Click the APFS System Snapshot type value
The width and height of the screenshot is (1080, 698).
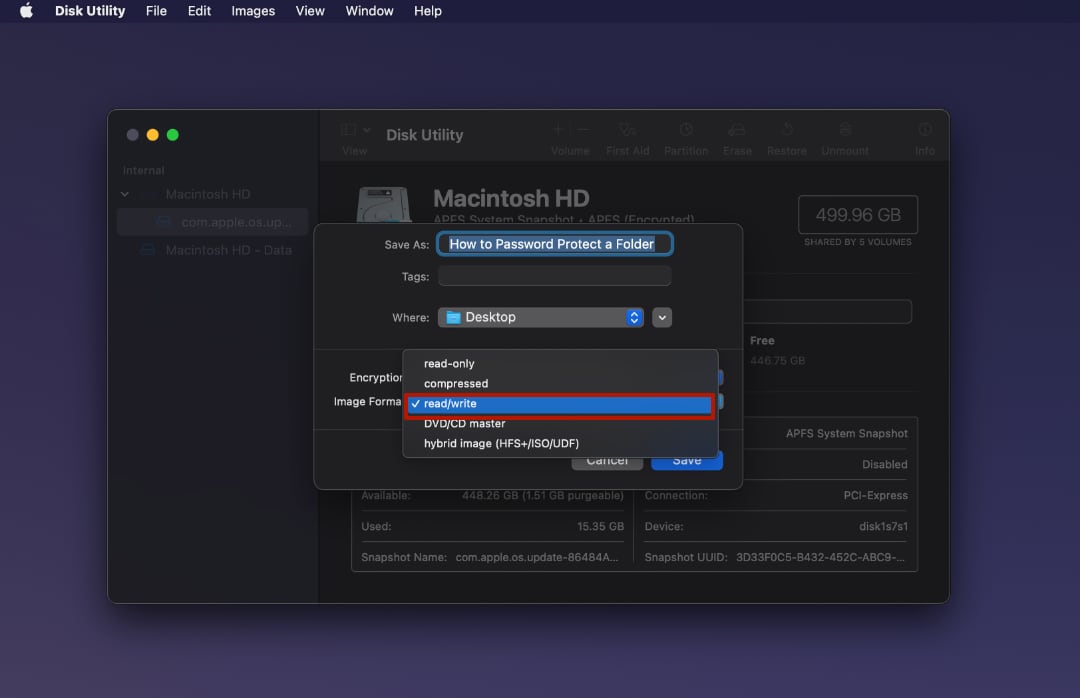(847, 433)
